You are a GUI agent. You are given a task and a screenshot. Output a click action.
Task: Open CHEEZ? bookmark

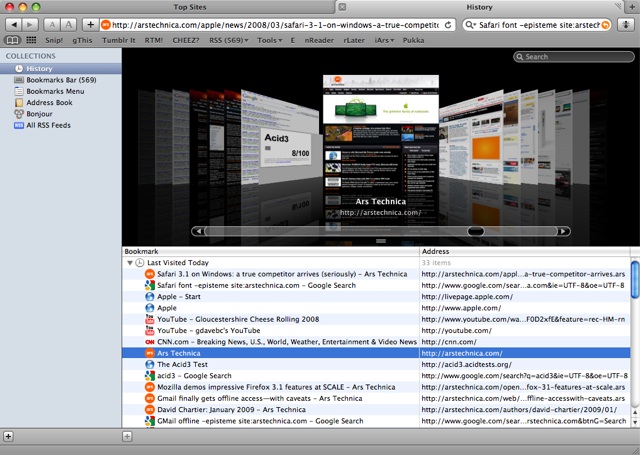tap(186, 40)
